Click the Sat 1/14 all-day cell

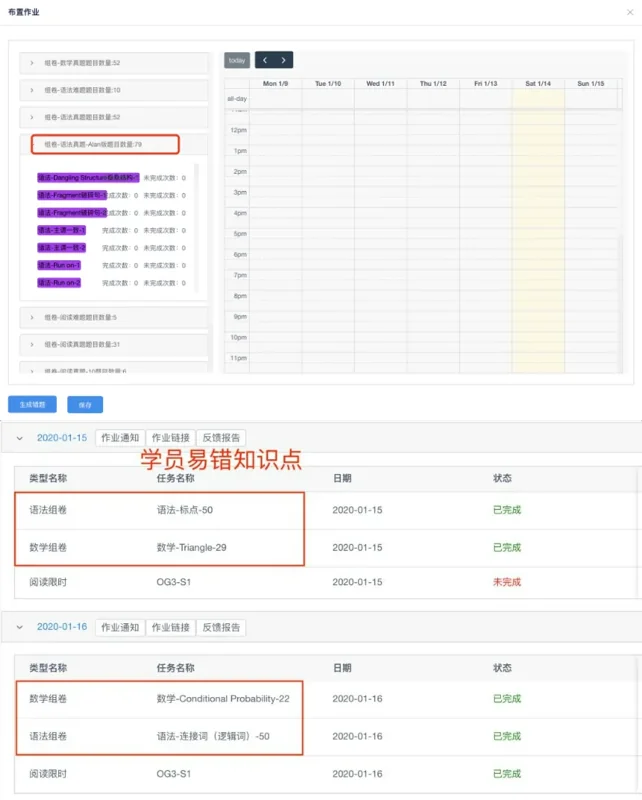coord(538,98)
